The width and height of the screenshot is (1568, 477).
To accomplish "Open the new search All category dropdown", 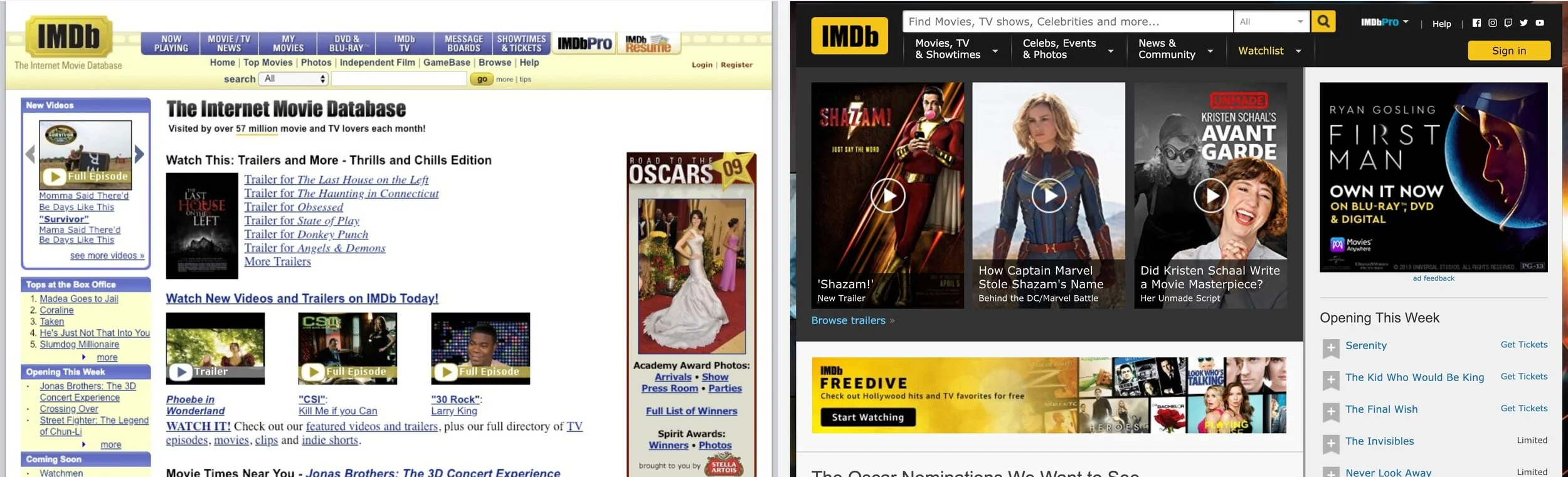I will (1271, 21).
